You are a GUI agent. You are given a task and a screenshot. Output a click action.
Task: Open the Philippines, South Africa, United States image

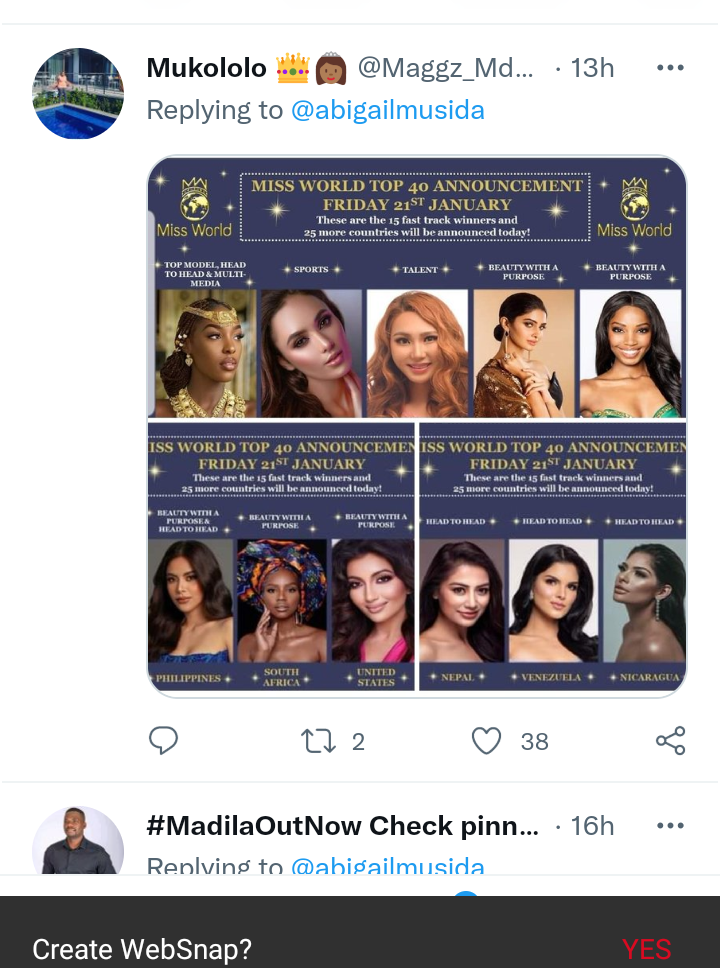tap(281, 557)
